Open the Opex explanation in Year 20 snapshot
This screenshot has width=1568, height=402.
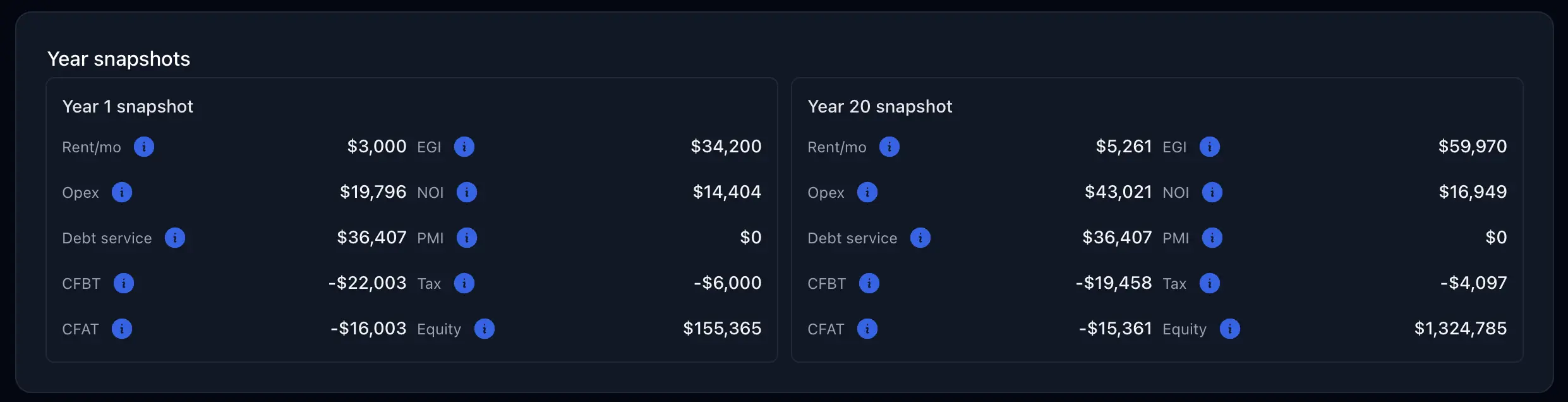pos(869,193)
